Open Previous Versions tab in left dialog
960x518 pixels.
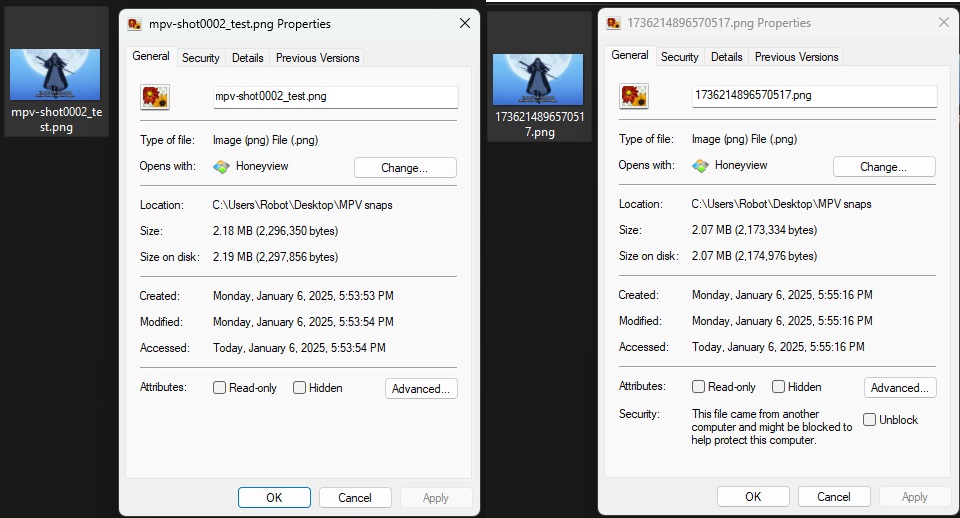coord(317,58)
